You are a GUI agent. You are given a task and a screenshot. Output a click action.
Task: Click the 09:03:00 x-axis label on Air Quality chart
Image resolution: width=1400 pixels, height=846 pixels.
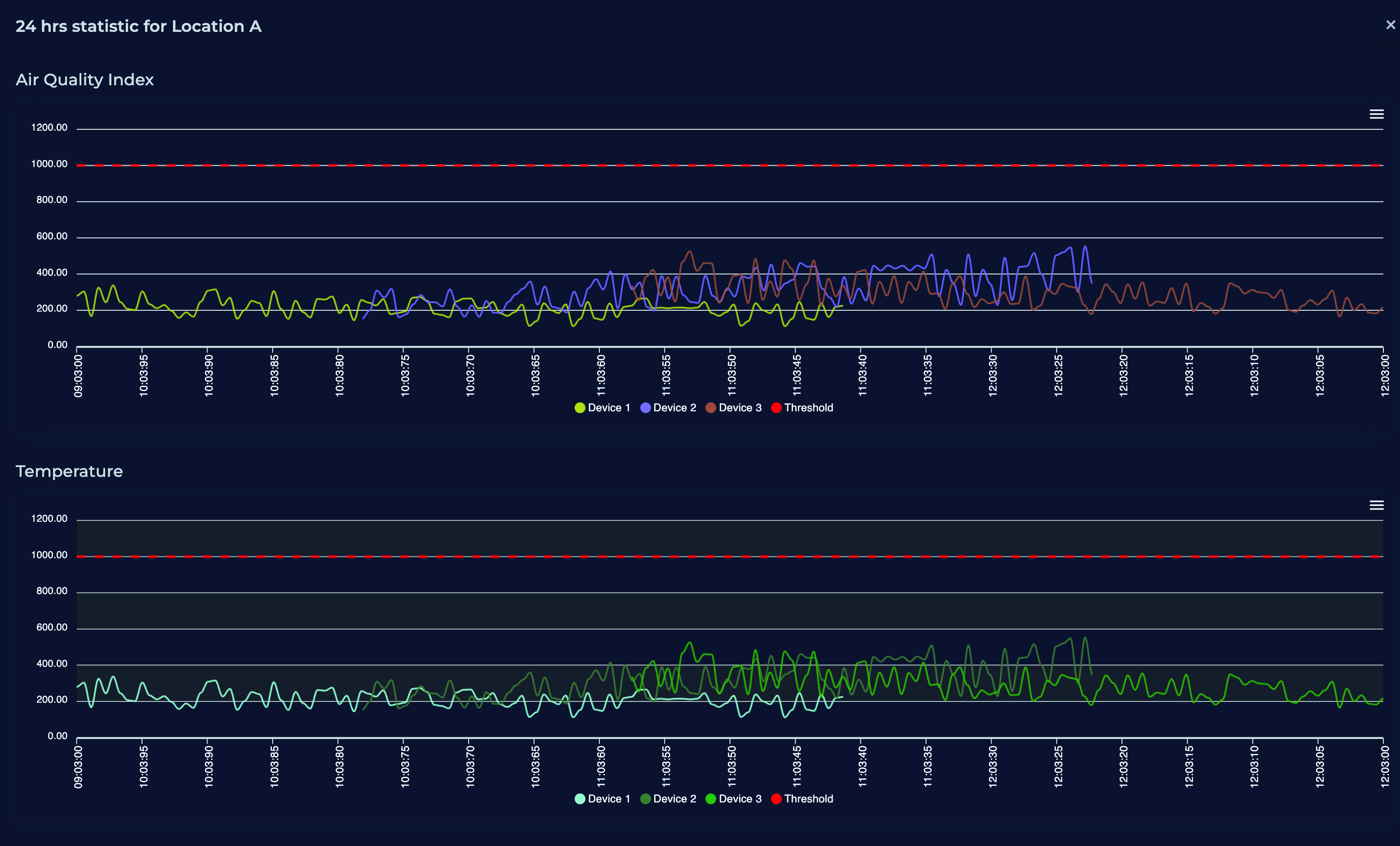point(79,376)
